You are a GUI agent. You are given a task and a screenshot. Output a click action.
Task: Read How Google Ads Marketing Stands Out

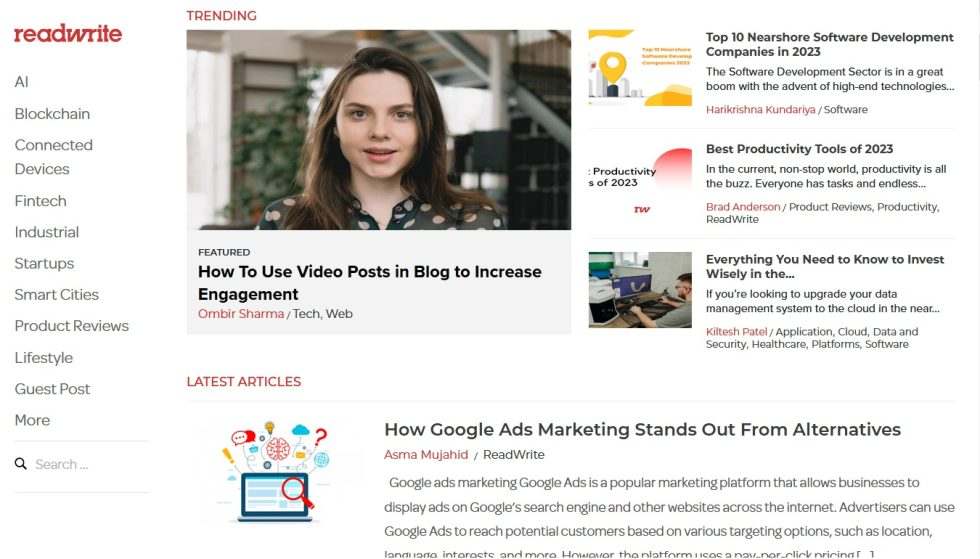pos(642,430)
